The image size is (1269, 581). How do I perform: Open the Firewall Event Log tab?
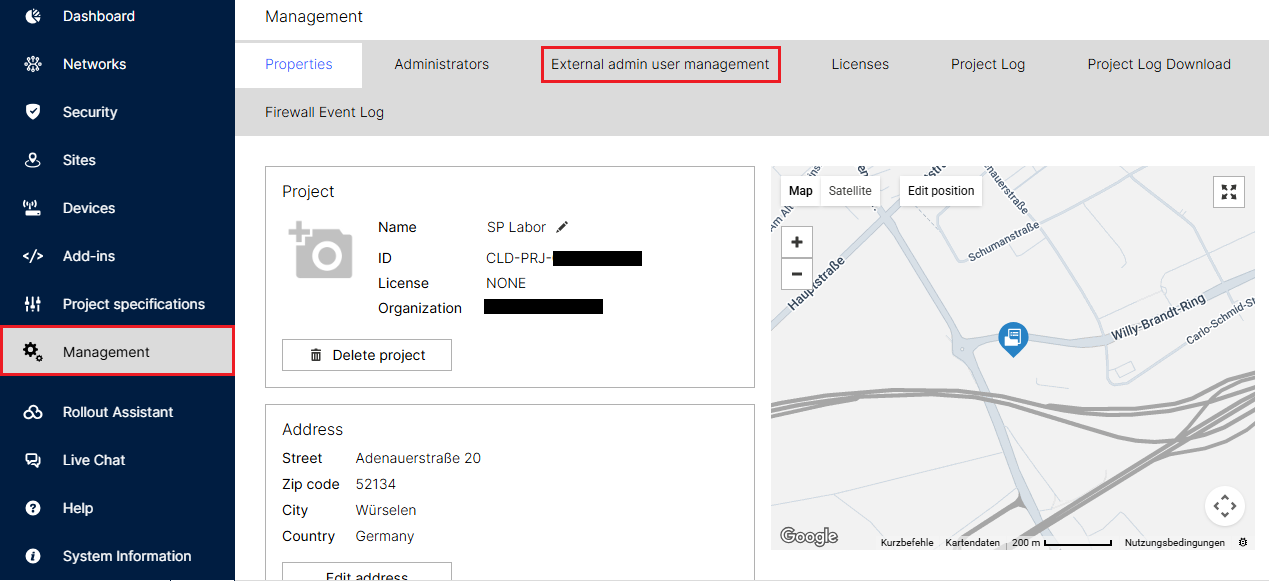click(x=323, y=112)
